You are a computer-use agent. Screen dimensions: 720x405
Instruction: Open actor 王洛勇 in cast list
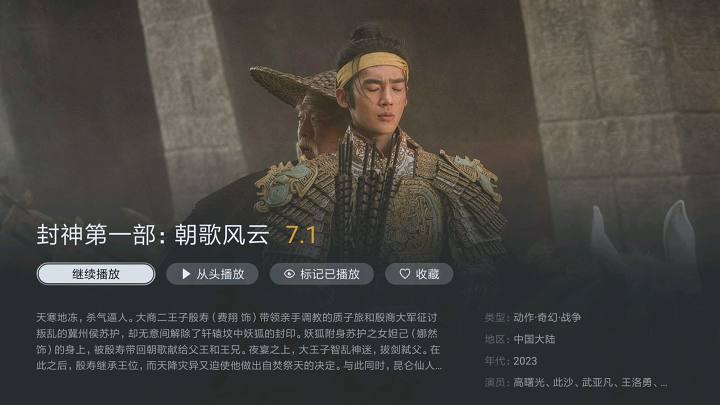[636, 382]
